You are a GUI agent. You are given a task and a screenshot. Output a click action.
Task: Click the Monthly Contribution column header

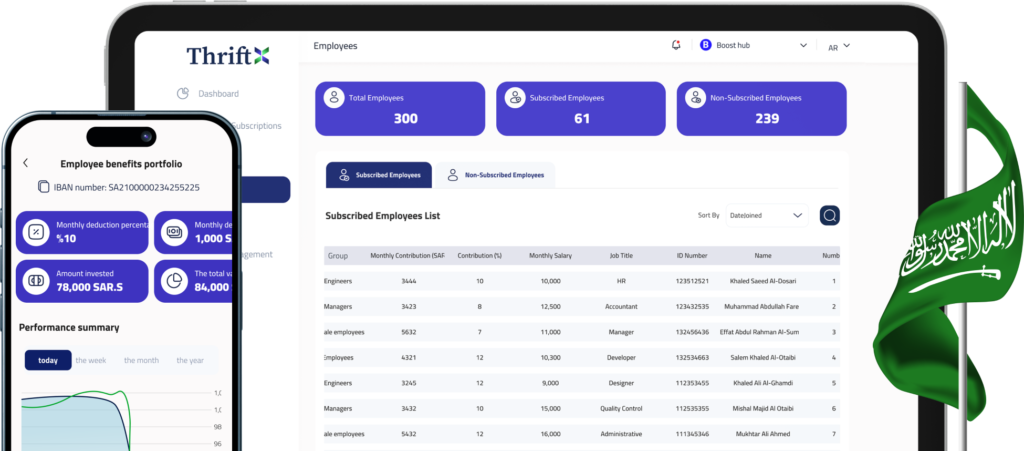pos(408,256)
